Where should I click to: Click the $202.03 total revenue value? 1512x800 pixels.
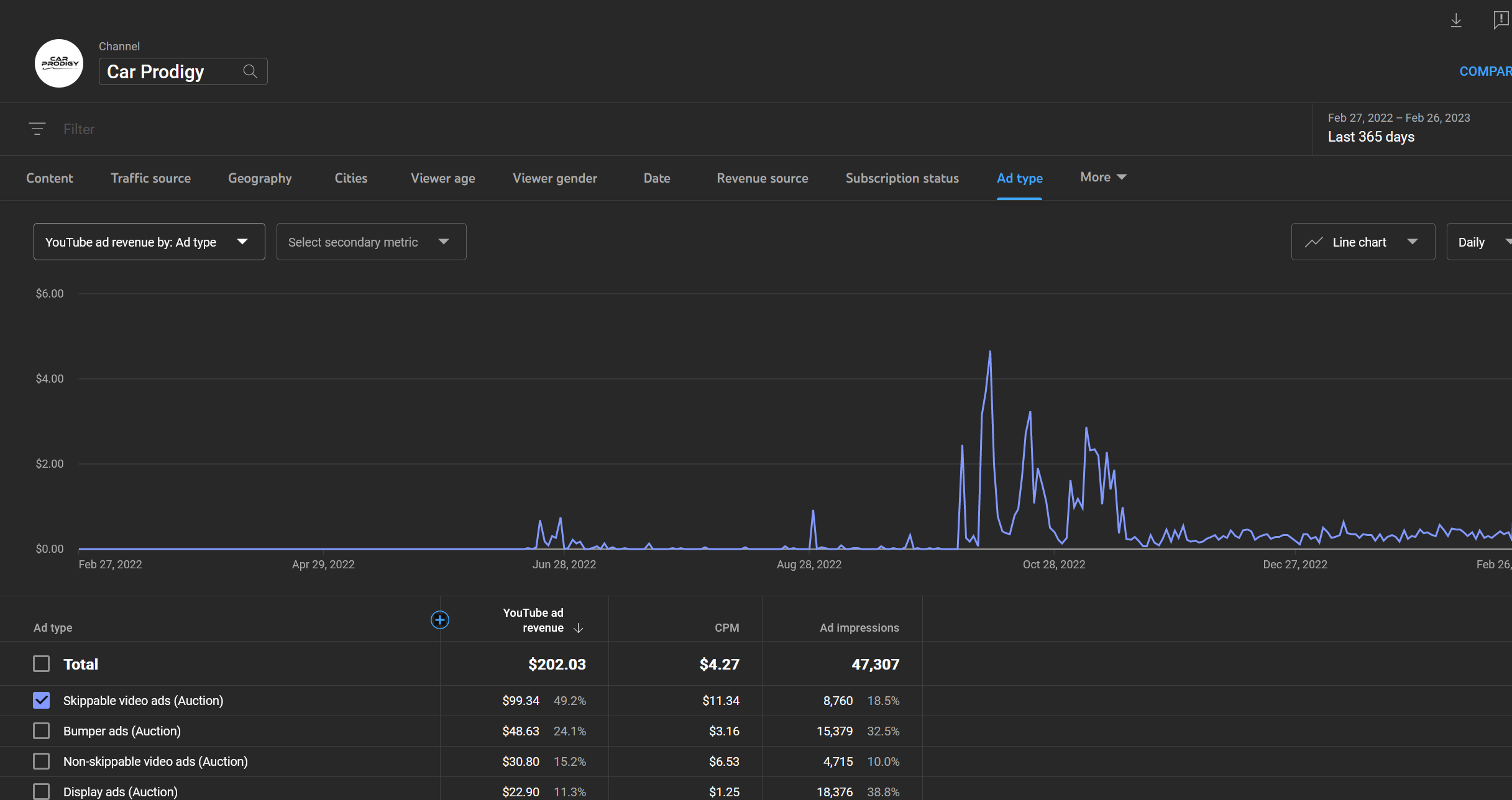click(x=557, y=665)
